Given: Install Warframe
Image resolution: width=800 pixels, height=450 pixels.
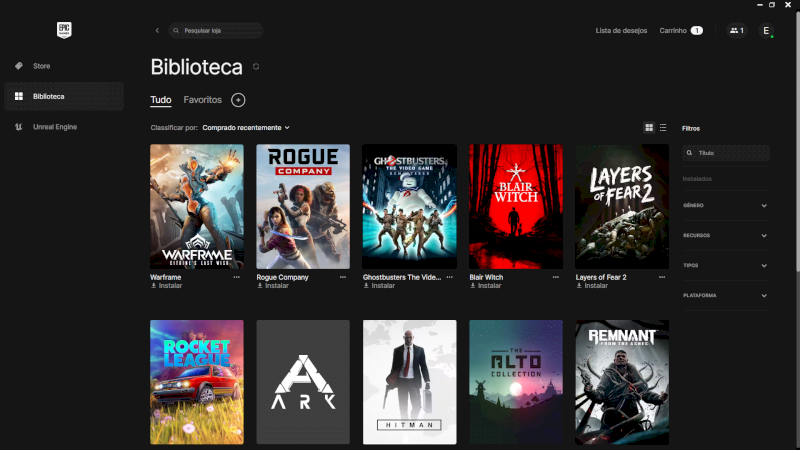Looking at the screenshot, I should pos(166,286).
